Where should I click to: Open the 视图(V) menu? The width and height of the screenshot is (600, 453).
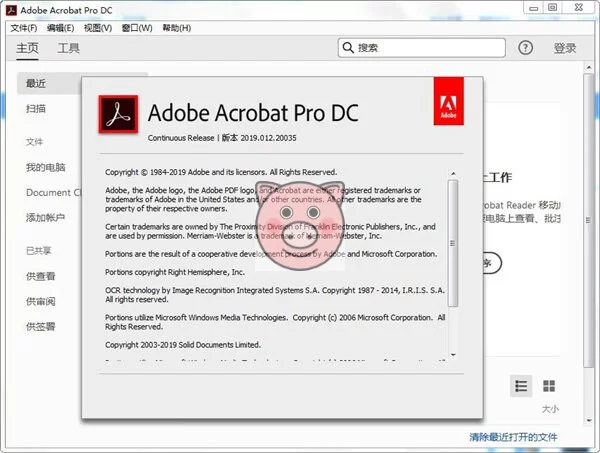click(98, 28)
